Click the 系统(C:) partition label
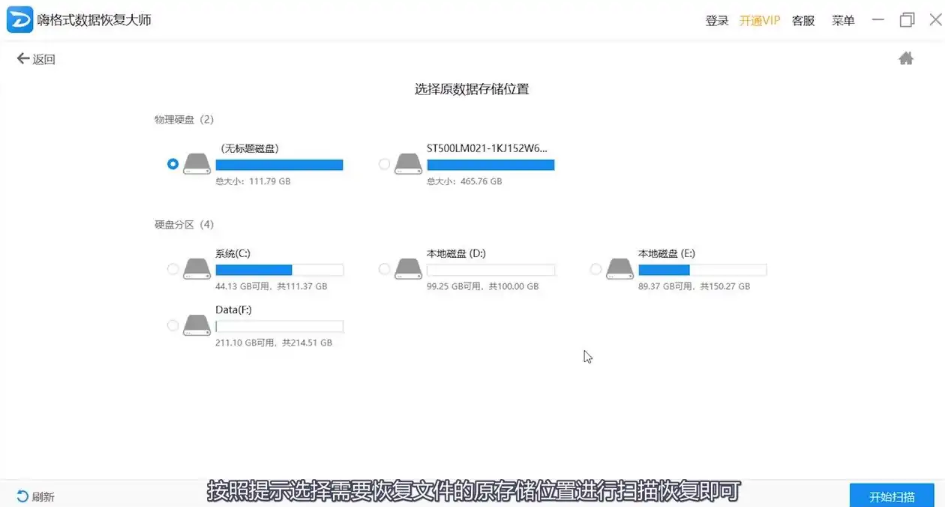The image size is (945, 507). (x=233, y=253)
